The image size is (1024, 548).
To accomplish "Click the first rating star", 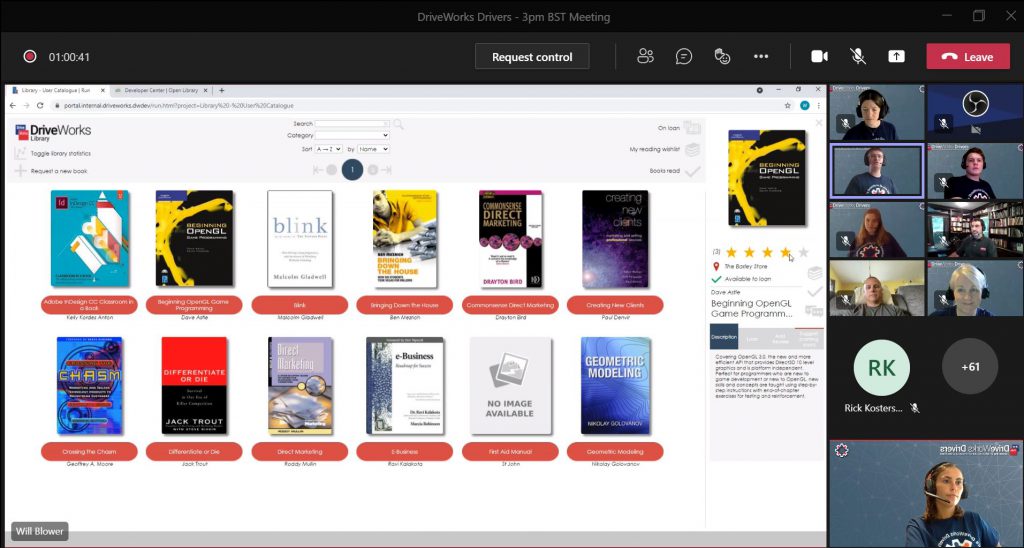I will coord(731,252).
